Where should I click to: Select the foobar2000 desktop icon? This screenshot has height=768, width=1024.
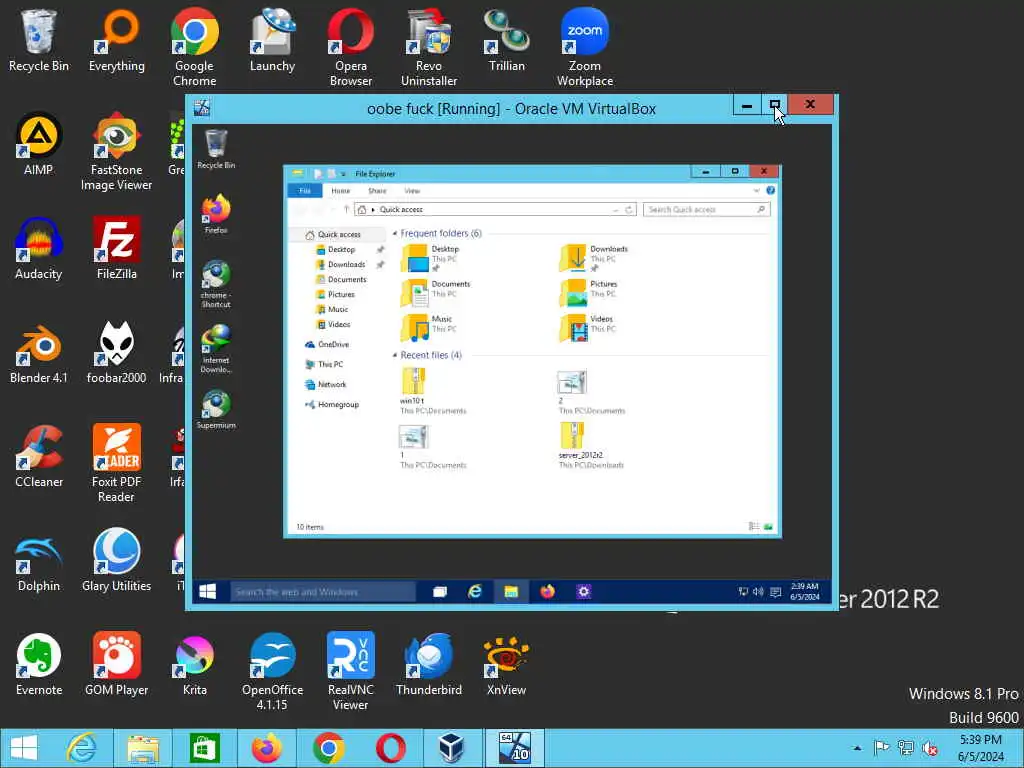(116, 353)
